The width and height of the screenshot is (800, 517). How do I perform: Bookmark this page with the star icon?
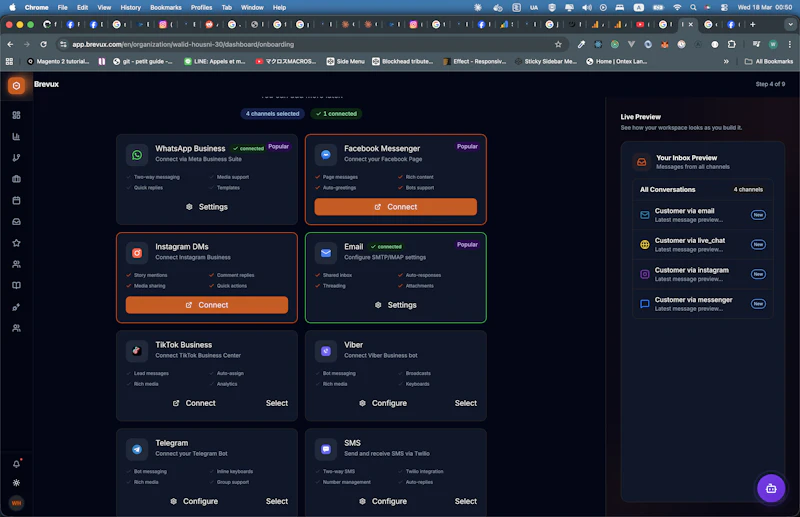coord(558,44)
